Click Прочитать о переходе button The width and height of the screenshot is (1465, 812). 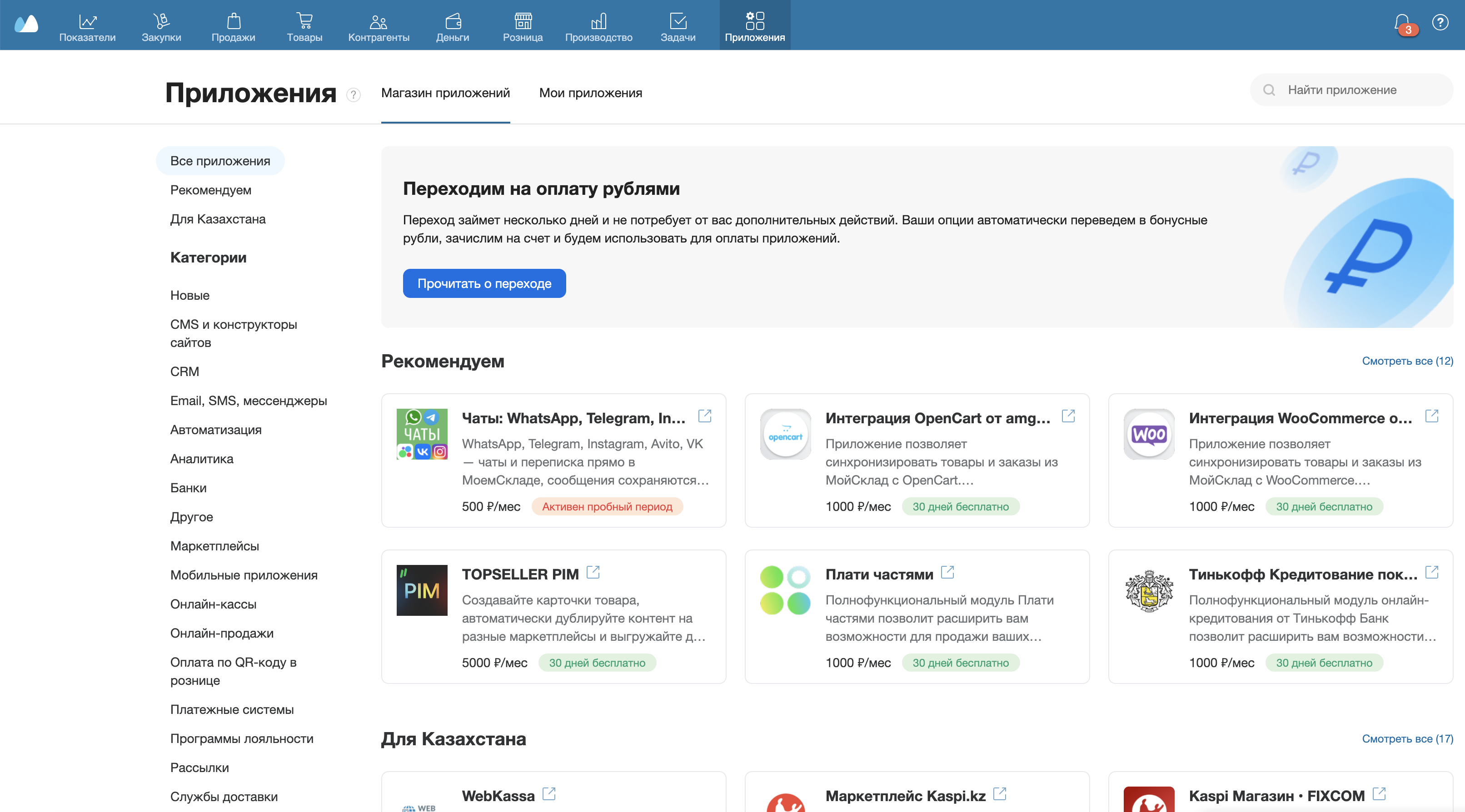484,283
